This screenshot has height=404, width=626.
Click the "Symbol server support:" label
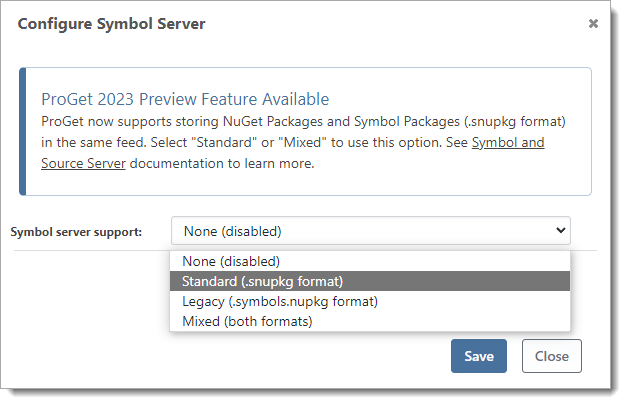[x=76, y=232]
